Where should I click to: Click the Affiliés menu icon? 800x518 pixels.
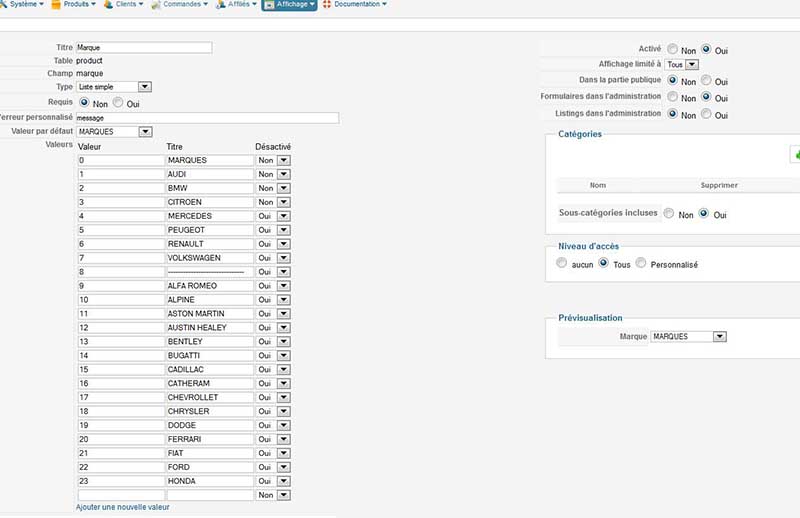coord(220,5)
